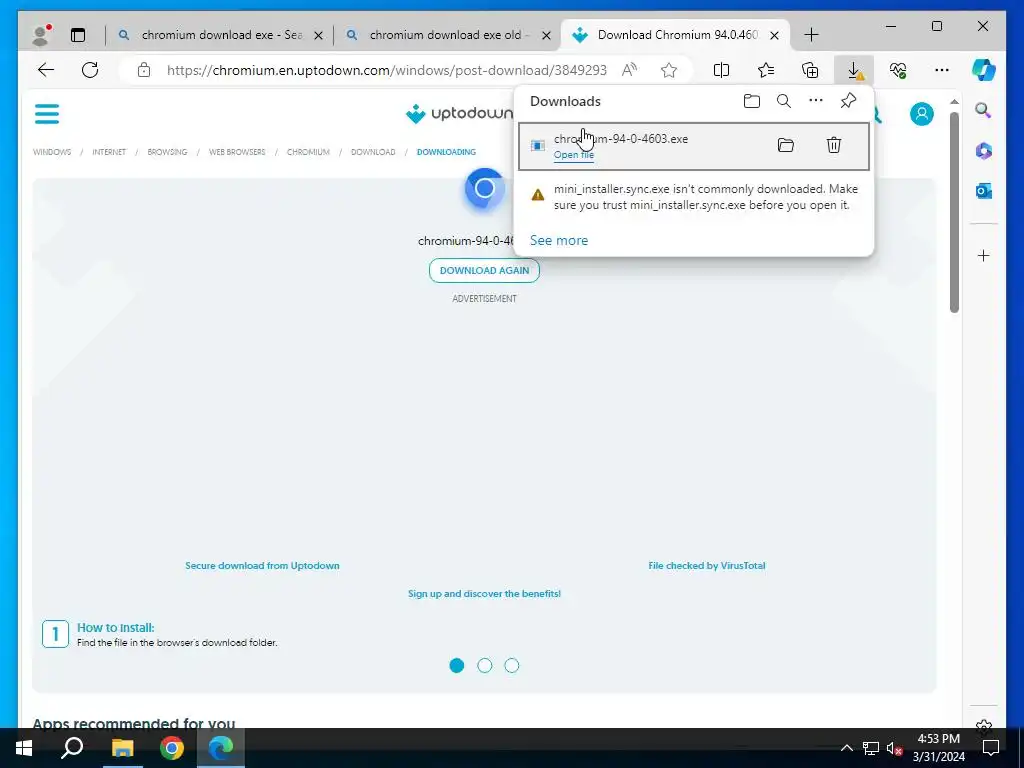This screenshot has width=1024, height=768.
Task: Open the Outlook sidebar icon
Action: click(984, 191)
